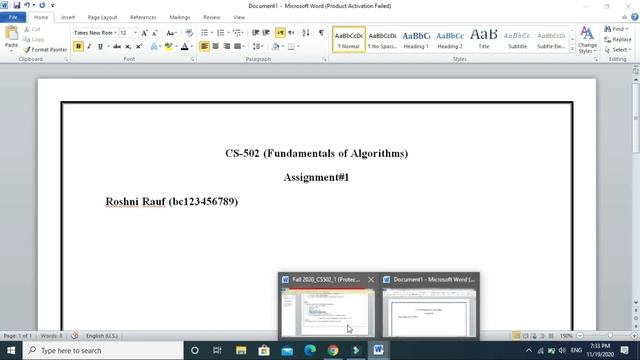Click the Shrink Font icon
640x360 pixels.
click(155, 33)
